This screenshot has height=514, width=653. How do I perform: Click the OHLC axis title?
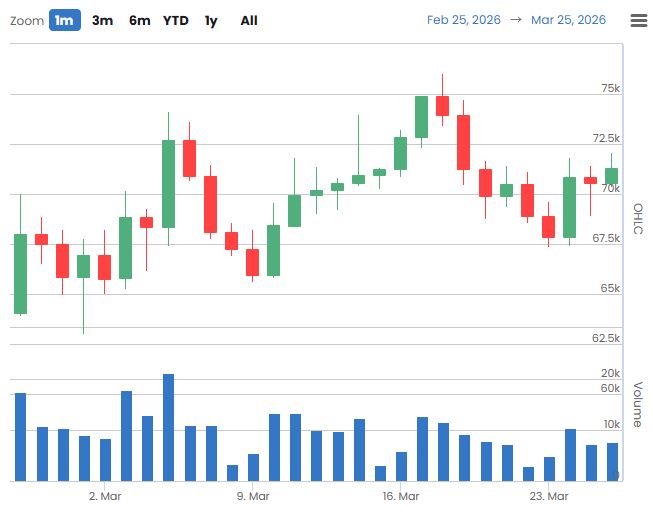pos(638,220)
